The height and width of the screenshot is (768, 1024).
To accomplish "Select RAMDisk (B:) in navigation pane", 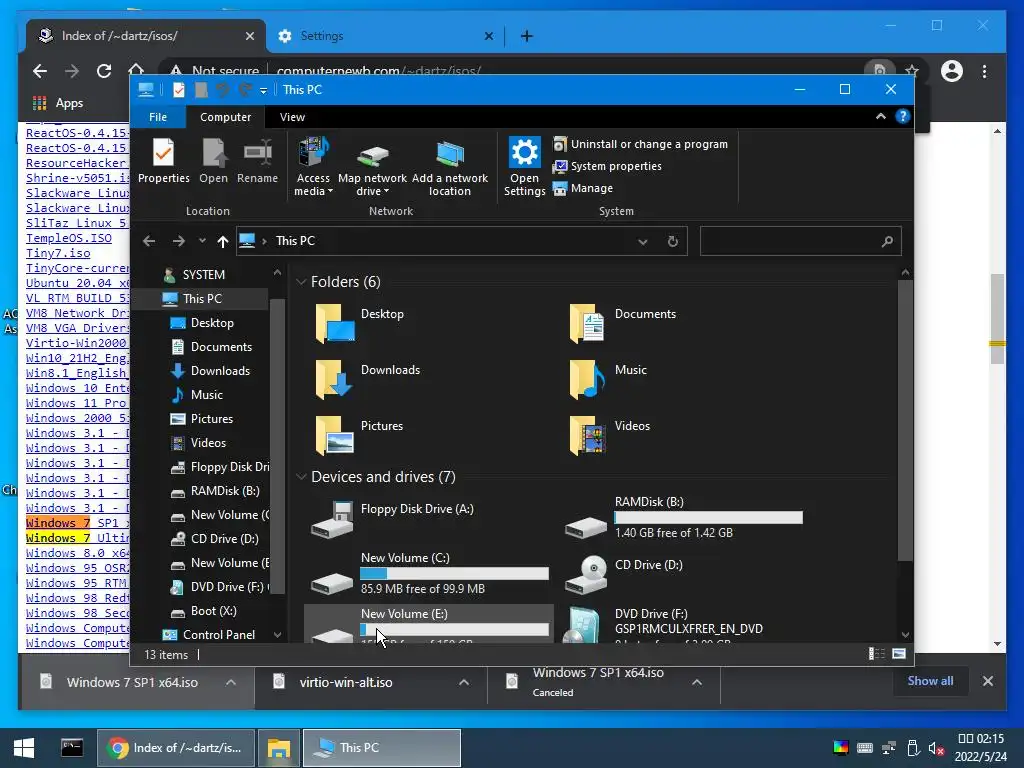I will [225, 491].
